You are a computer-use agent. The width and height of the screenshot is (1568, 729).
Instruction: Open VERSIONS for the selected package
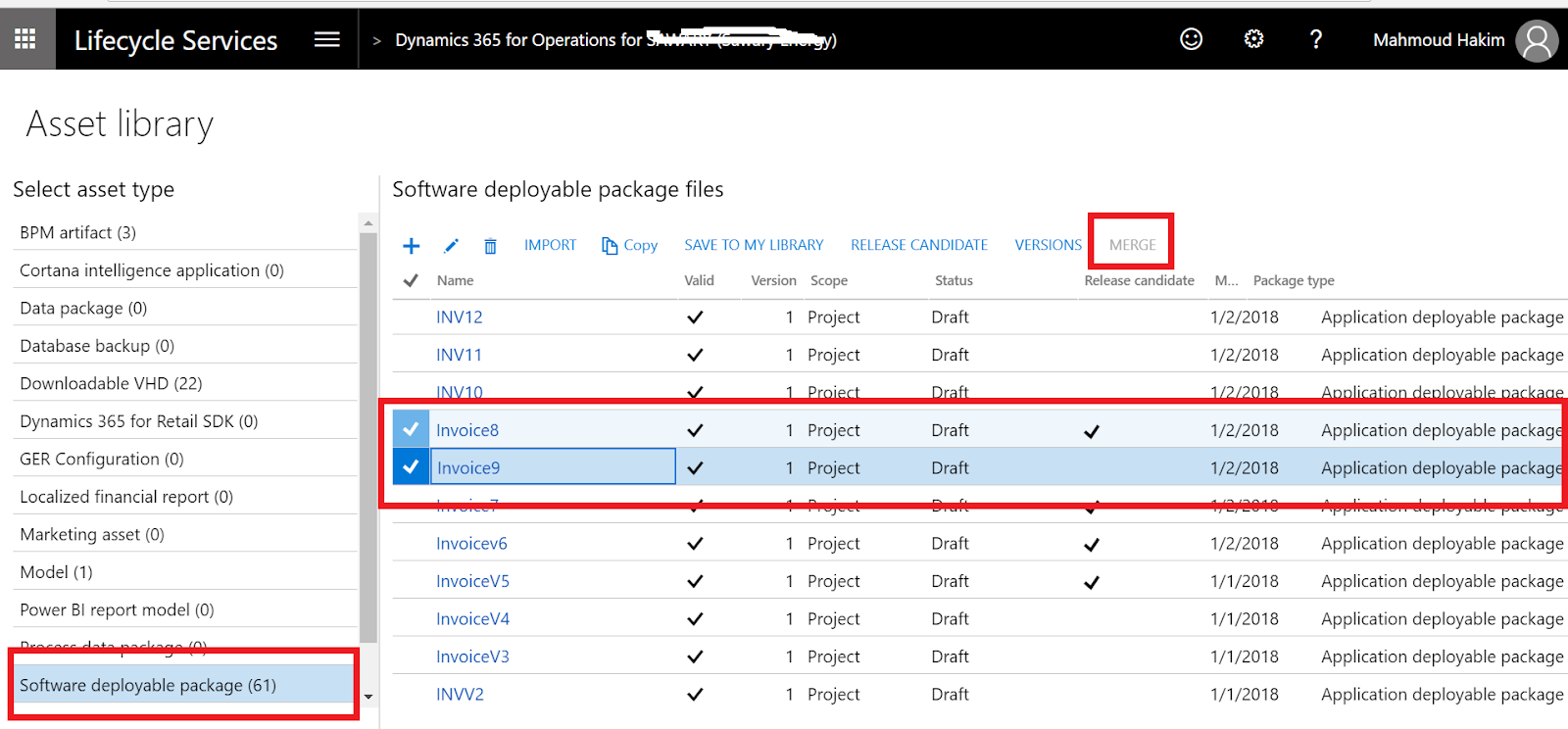pos(1048,245)
